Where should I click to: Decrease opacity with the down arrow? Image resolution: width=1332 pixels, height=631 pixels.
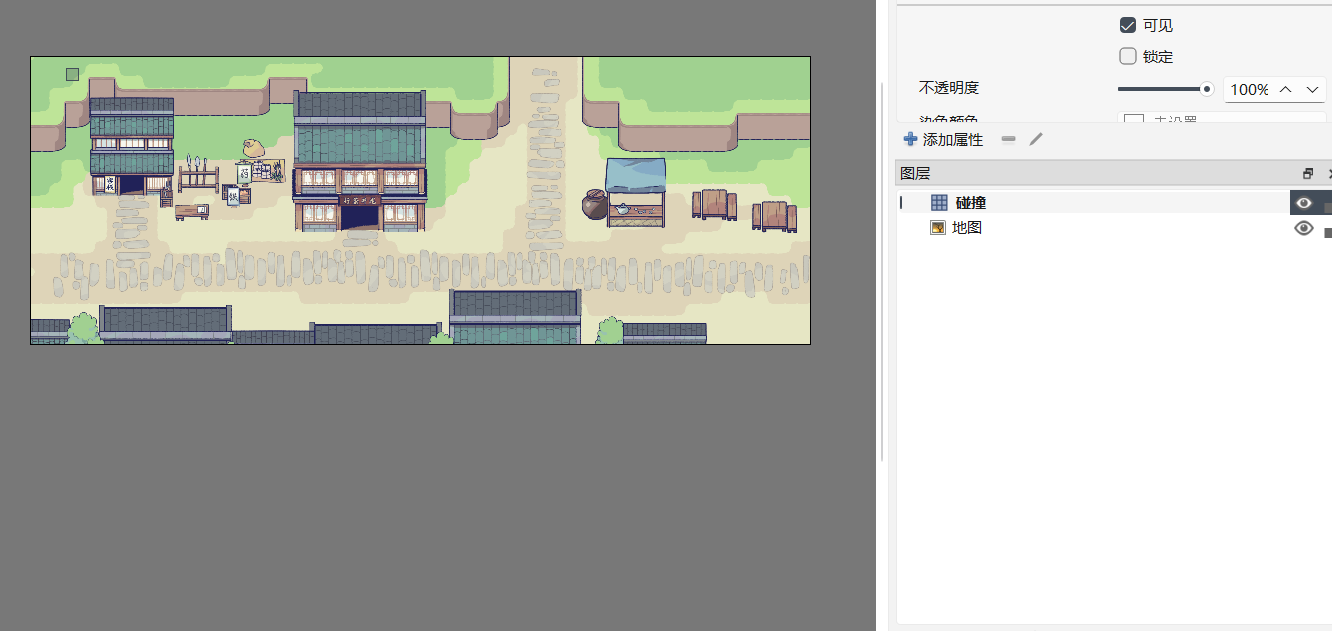pyautogui.click(x=1312, y=89)
